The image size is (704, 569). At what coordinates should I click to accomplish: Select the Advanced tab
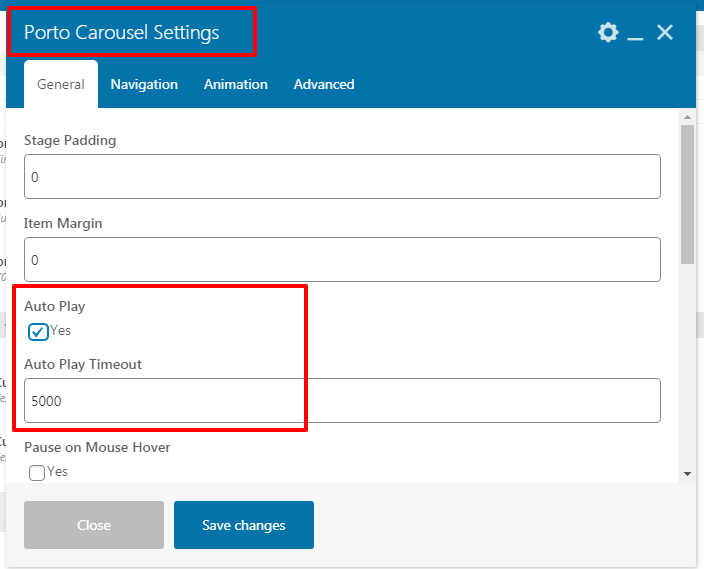[324, 85]
